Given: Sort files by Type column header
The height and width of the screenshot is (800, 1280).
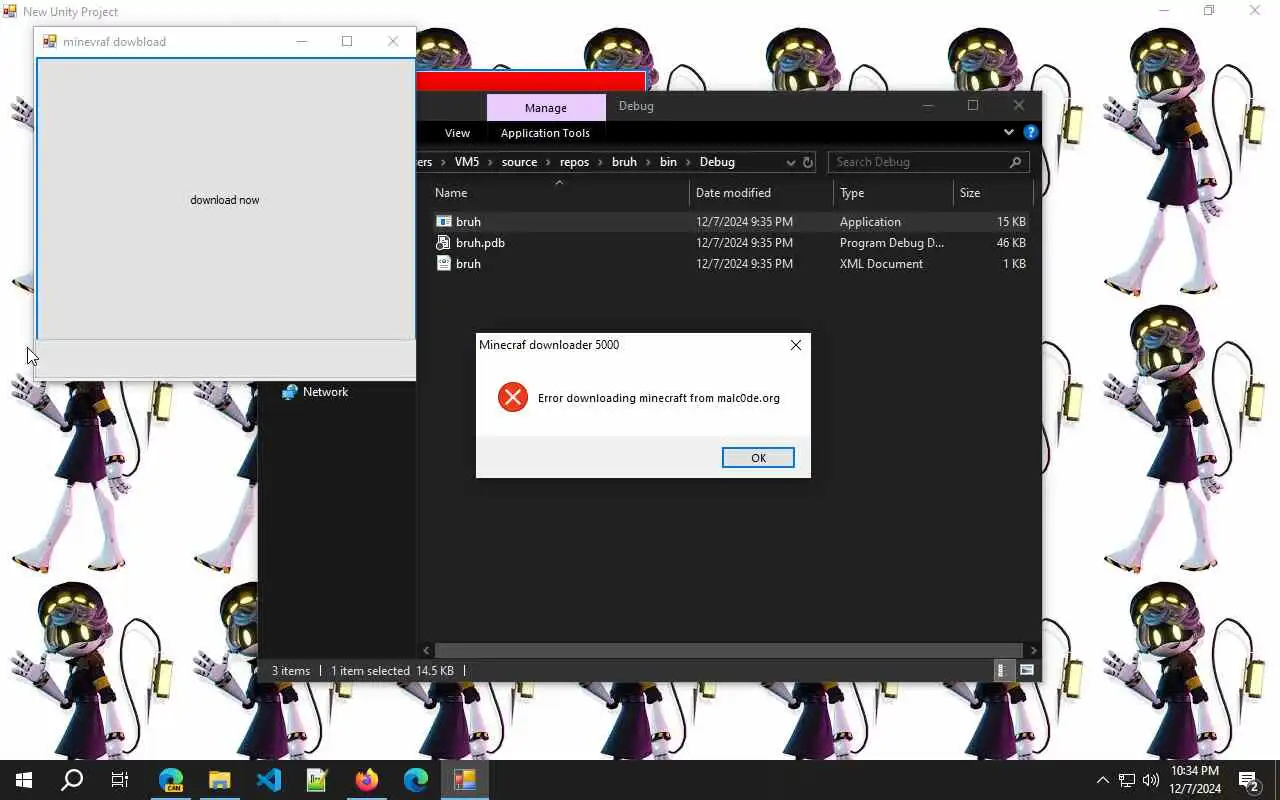Looking at the screenshot, I should pos(893,193).
